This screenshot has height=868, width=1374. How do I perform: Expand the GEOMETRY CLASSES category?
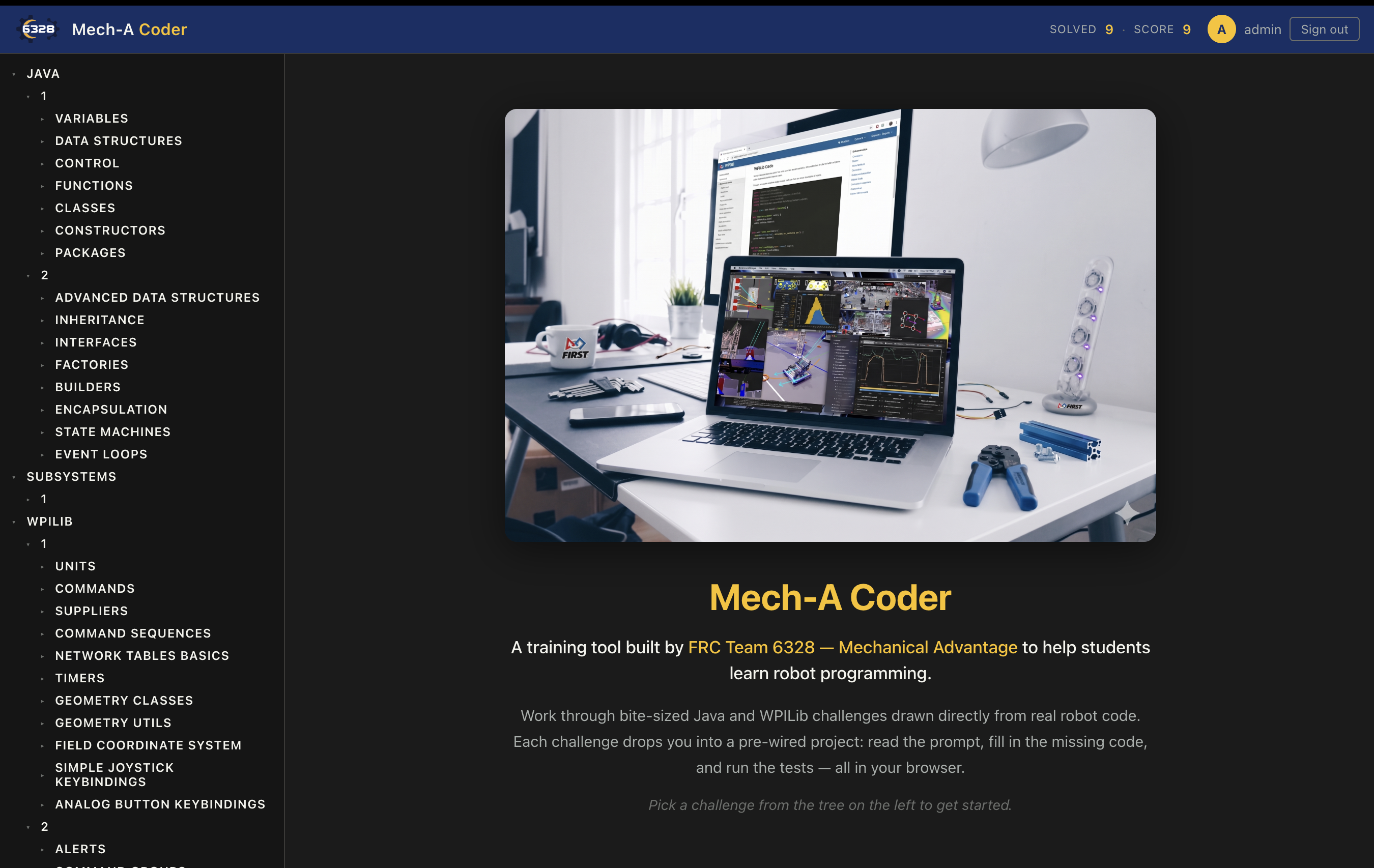(x=124, y=700)
